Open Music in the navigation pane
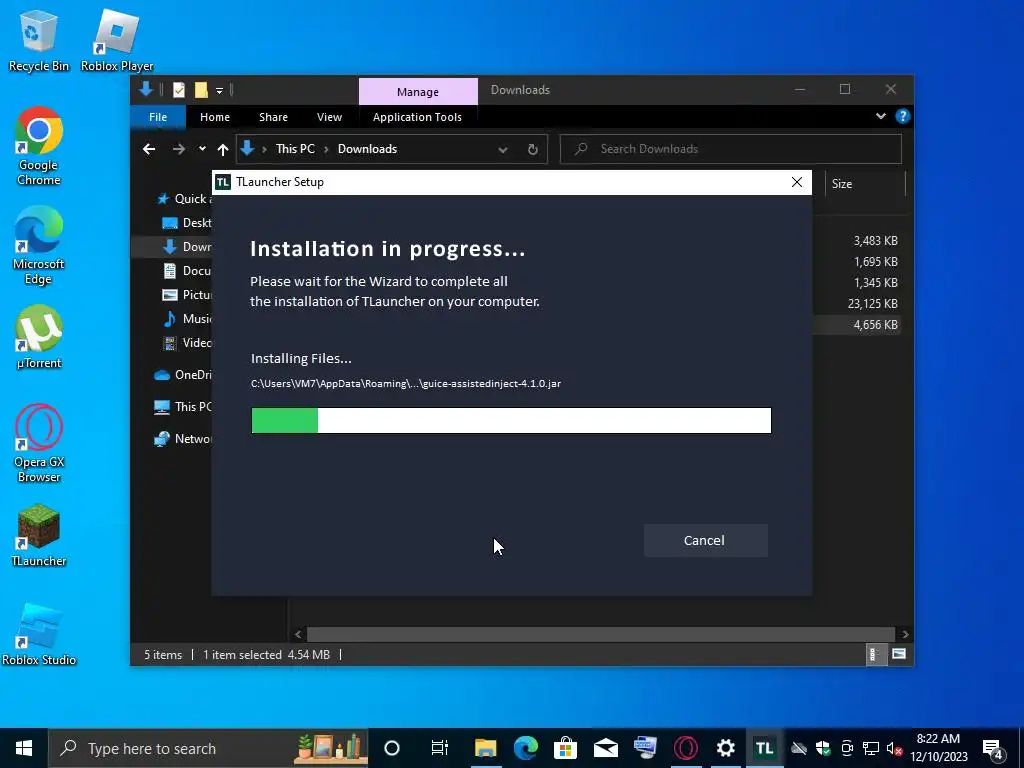 pos(186,319)
